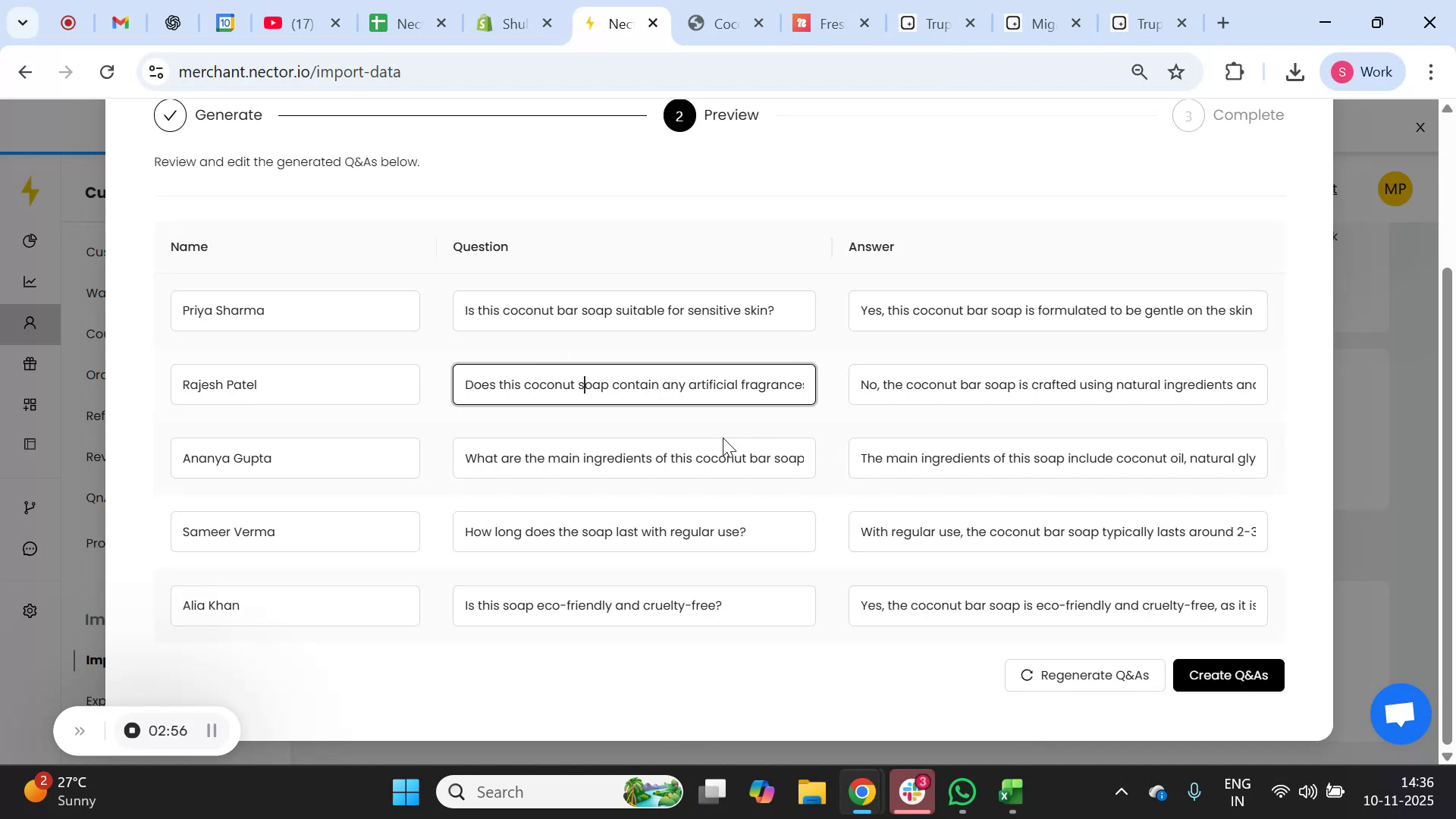The width and height of the screenshot is (1456, 819).
Task: Click the Nector lightning logo in sidebar
Action: (x=30, y=191)
